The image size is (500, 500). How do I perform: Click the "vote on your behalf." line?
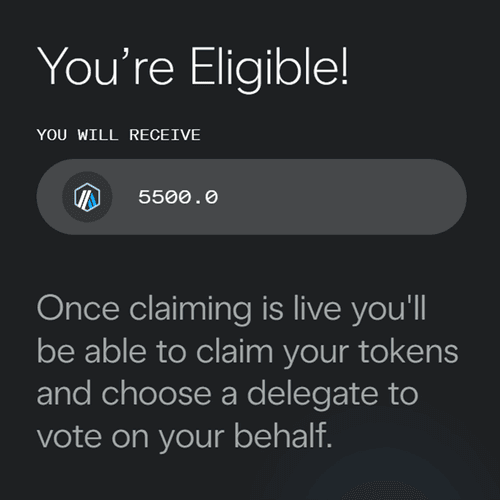click(185, 437)
